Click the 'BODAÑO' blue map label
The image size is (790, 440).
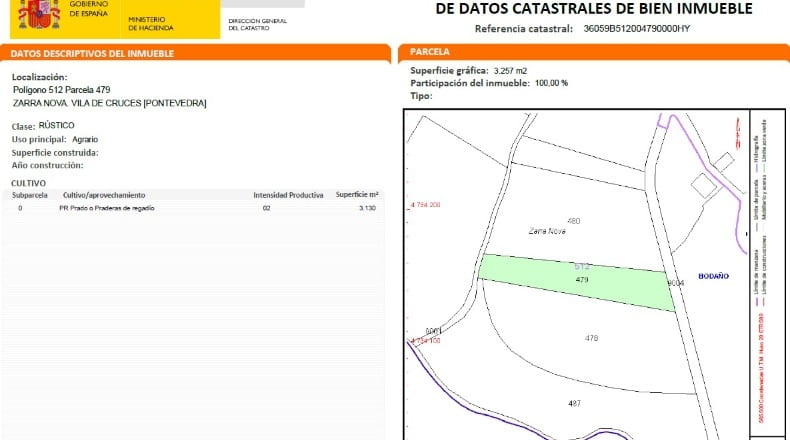(713, 276)
